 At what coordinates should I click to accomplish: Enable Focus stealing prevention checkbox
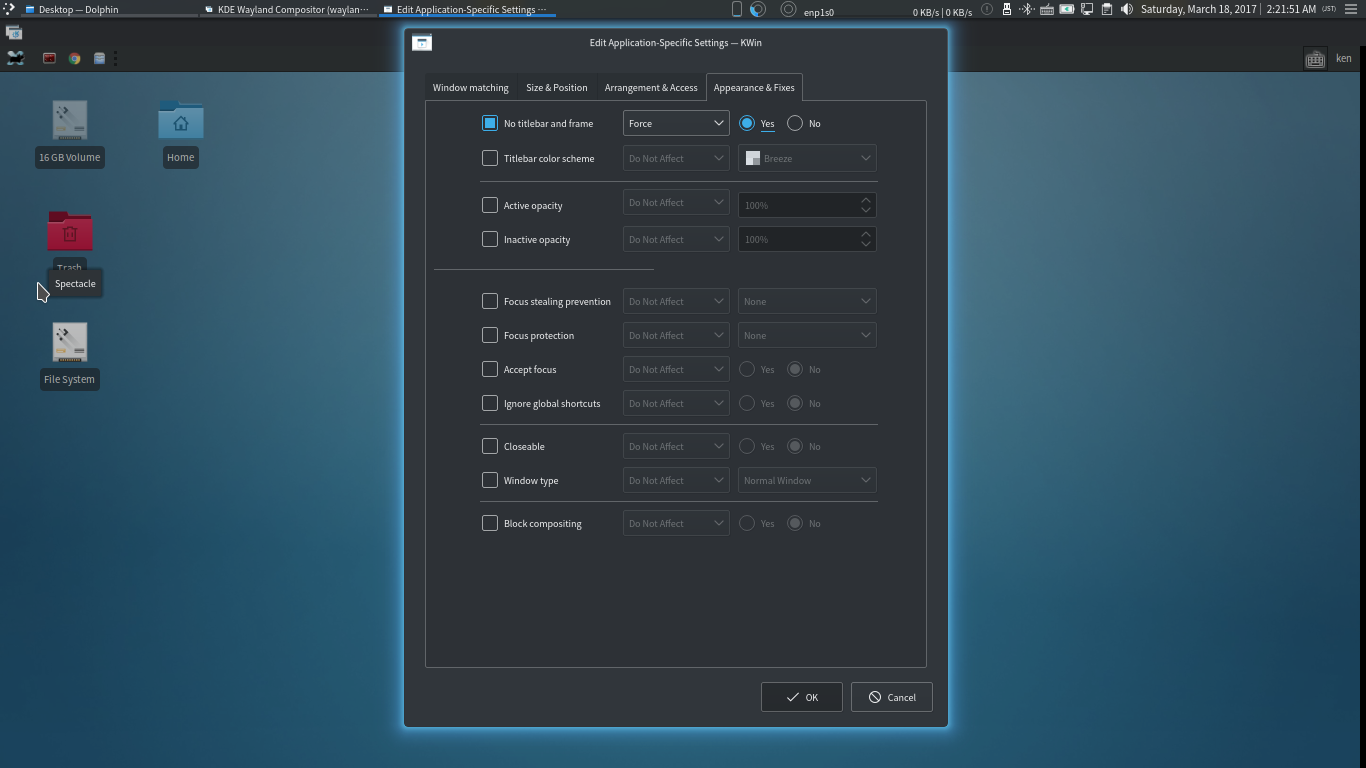pos(490,301)
